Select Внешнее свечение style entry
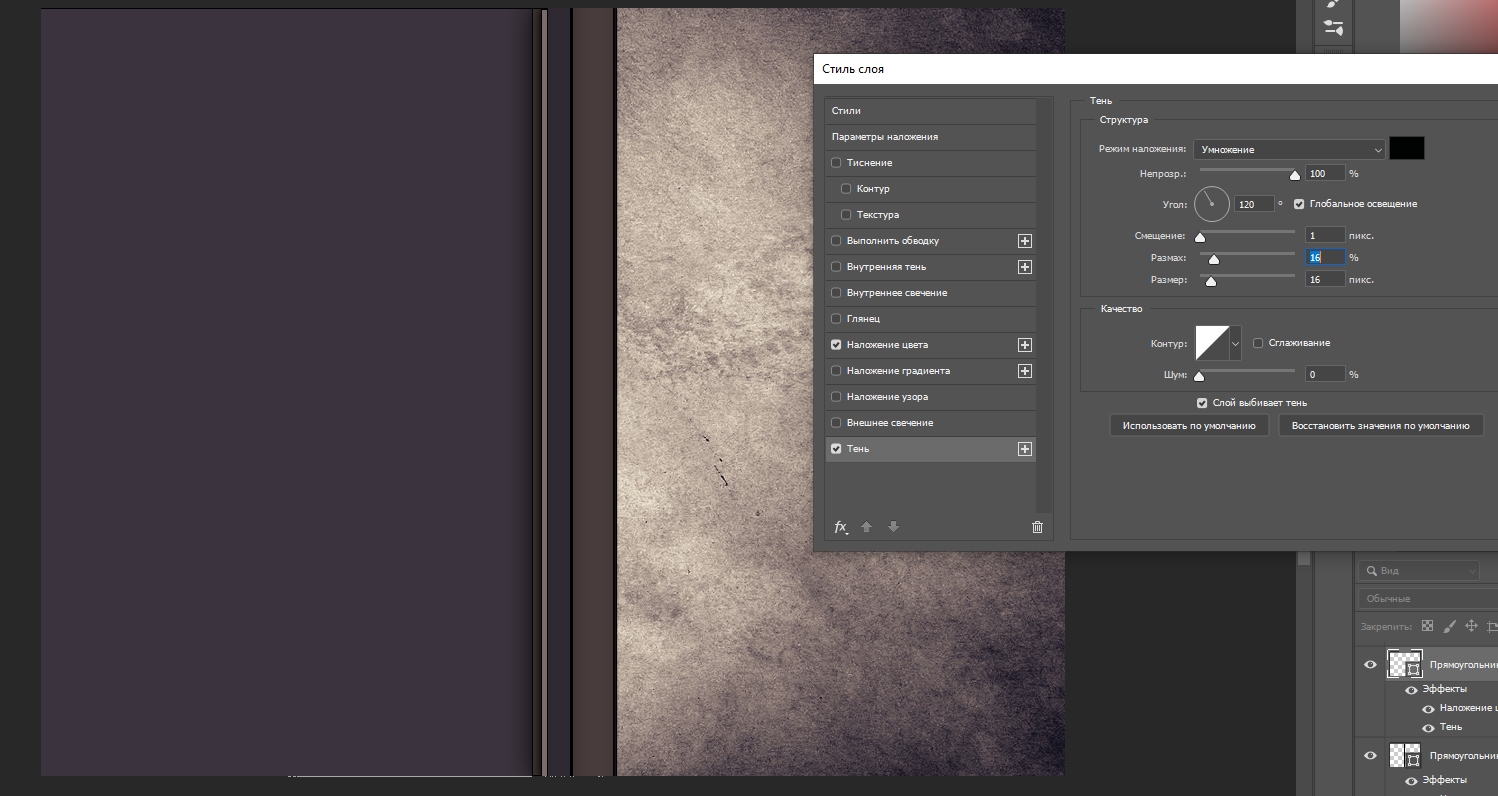Screen dimensions: 1498x796 (889, 423)
